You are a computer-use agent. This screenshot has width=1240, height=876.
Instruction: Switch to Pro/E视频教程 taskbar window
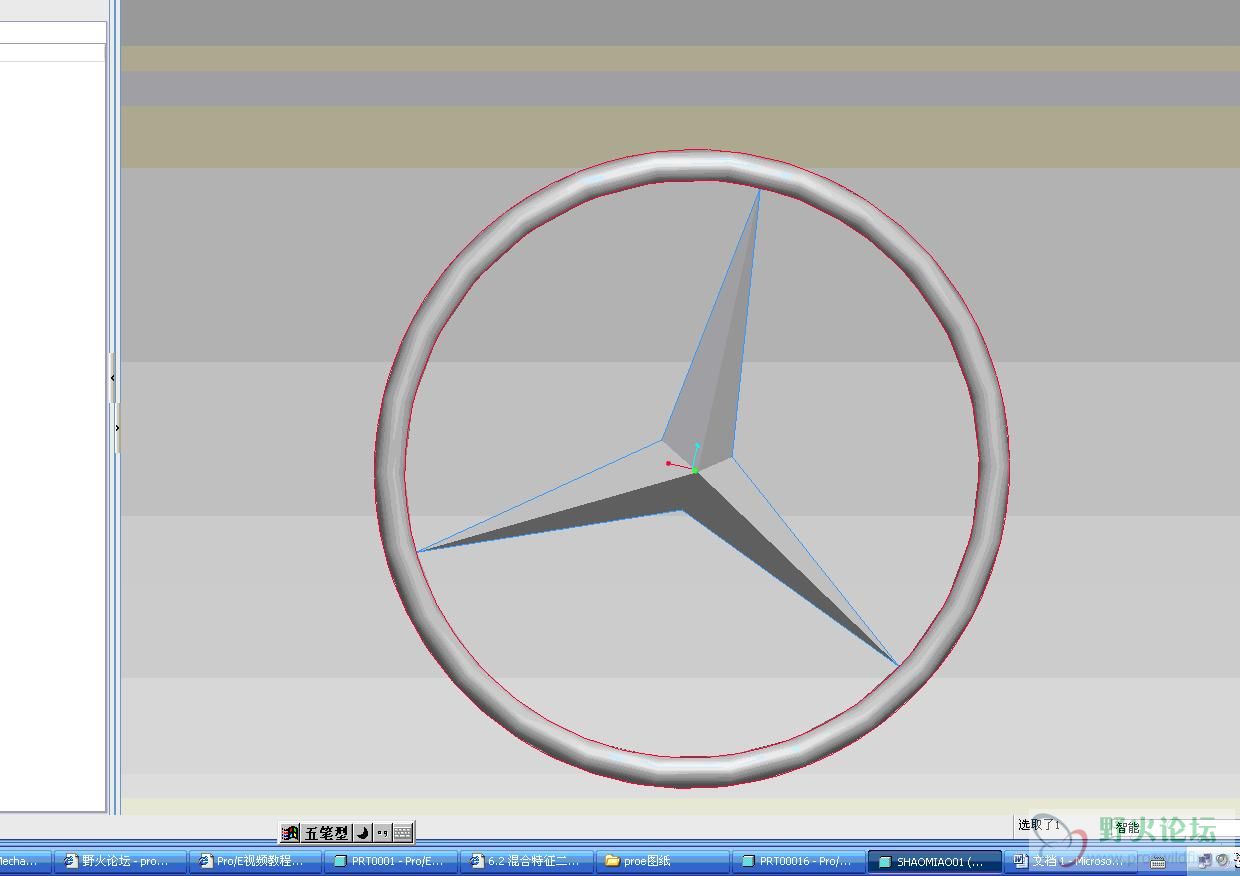click(x=256, y=861)
